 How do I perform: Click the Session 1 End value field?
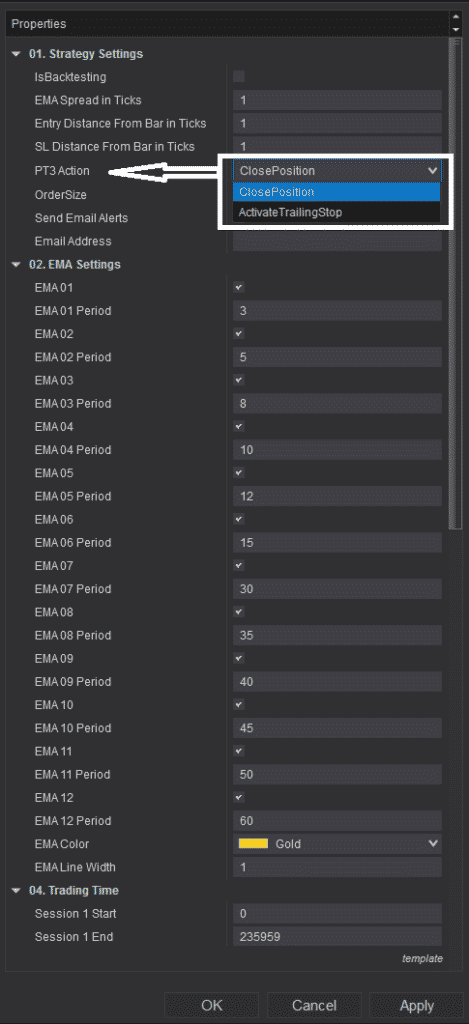point(337,936)
